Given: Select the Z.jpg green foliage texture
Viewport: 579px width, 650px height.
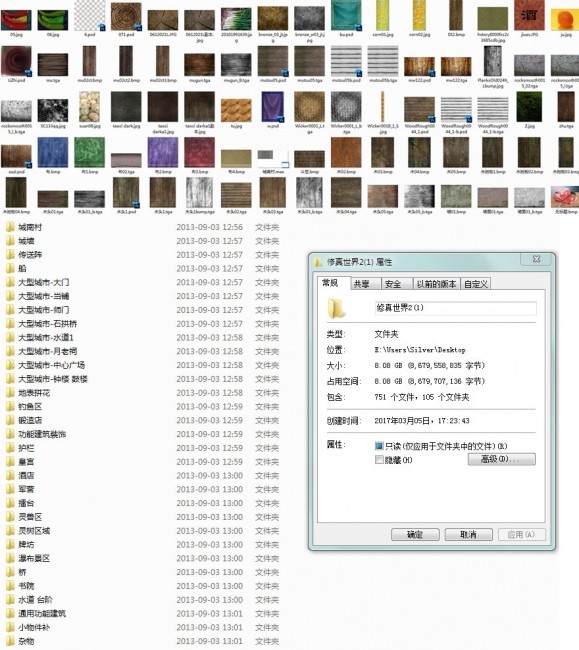Looking at the screenshot, I should [529, 107].
